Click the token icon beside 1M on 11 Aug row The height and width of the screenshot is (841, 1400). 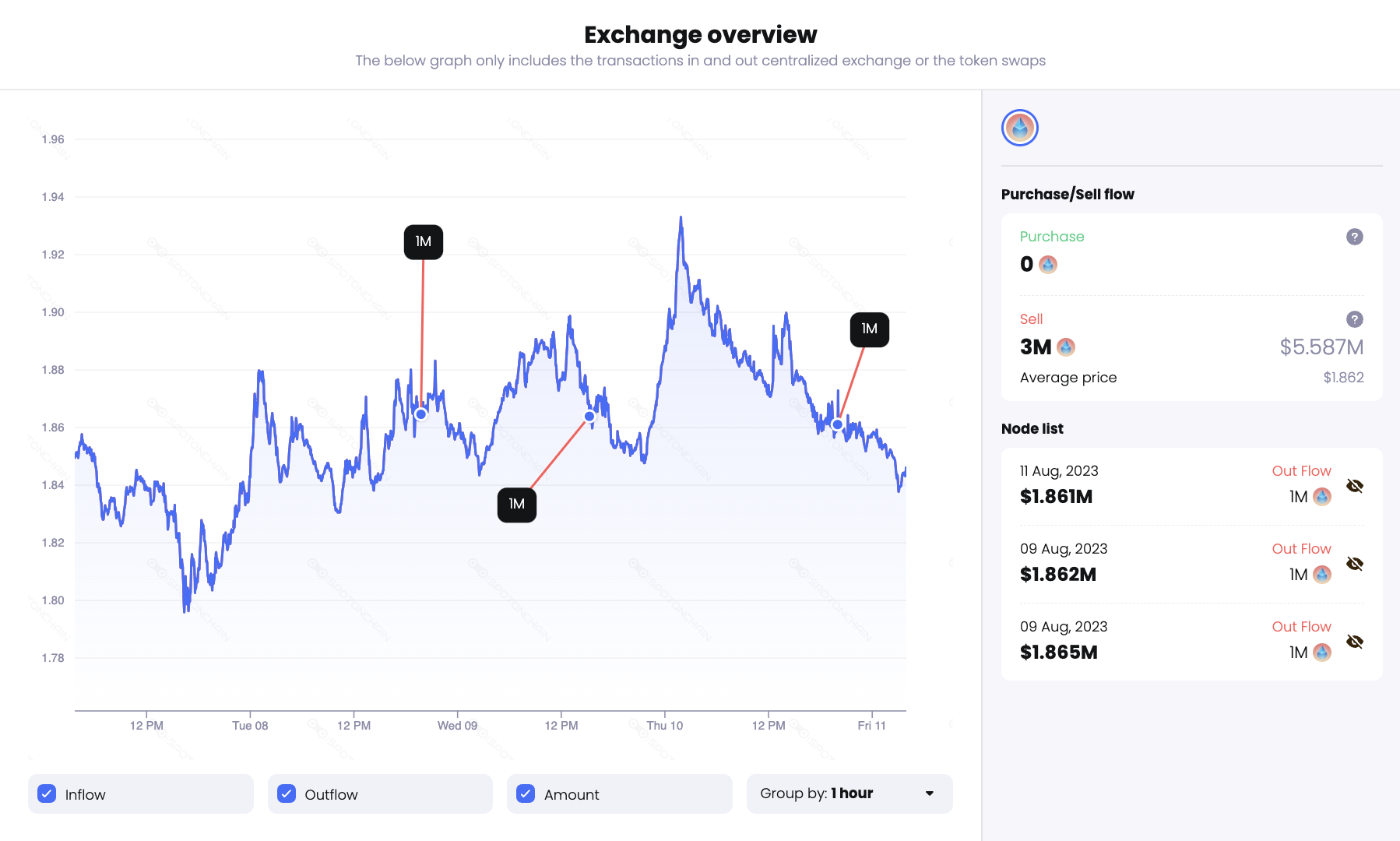[x=1321, y=497]
